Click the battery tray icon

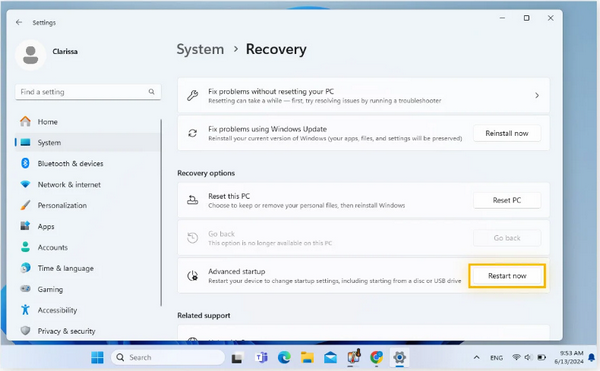click(541, 357)
